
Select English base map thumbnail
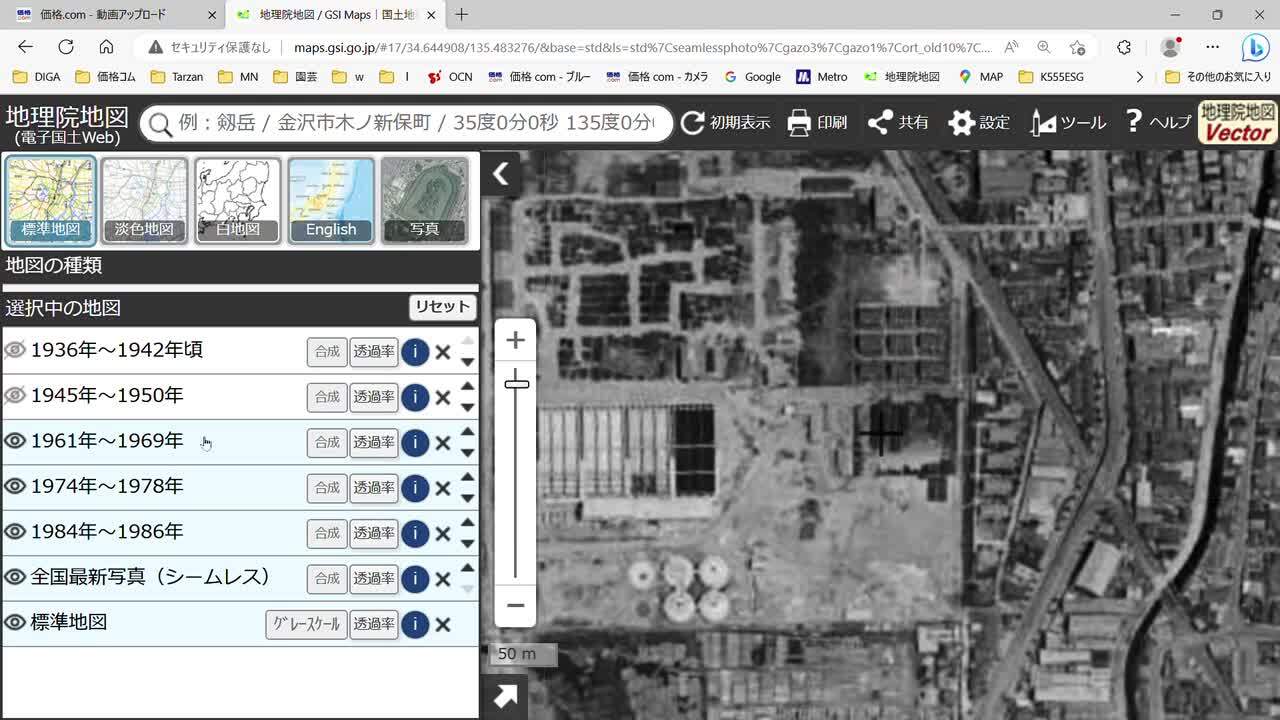click(x=331, y=201)
